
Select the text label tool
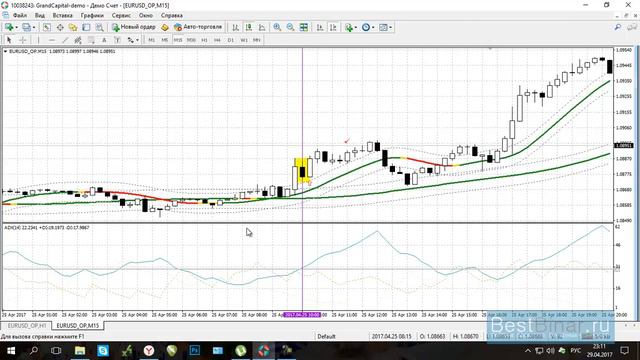[117, 40]
